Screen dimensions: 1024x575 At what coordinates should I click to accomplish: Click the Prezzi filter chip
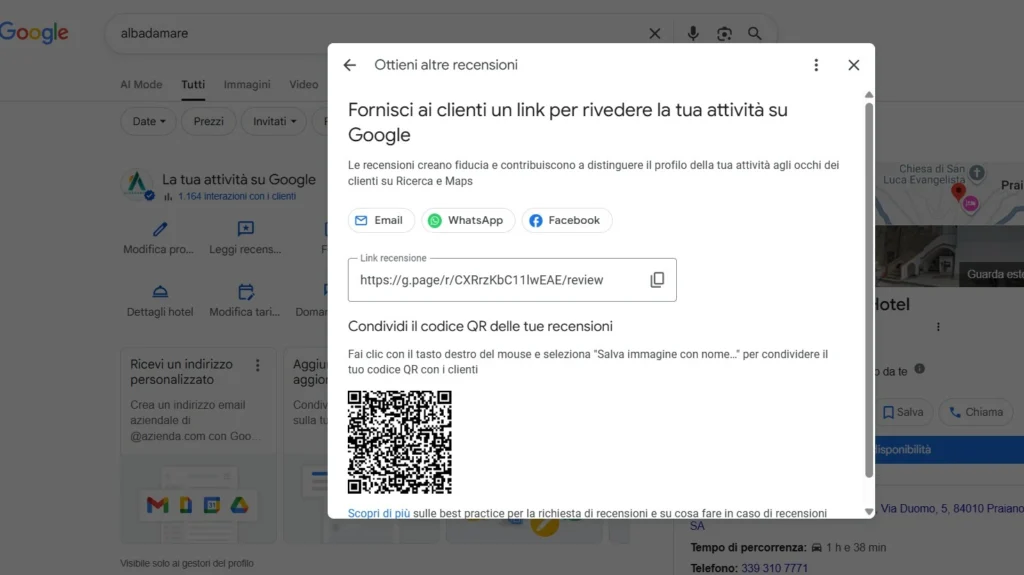(208, 122)
